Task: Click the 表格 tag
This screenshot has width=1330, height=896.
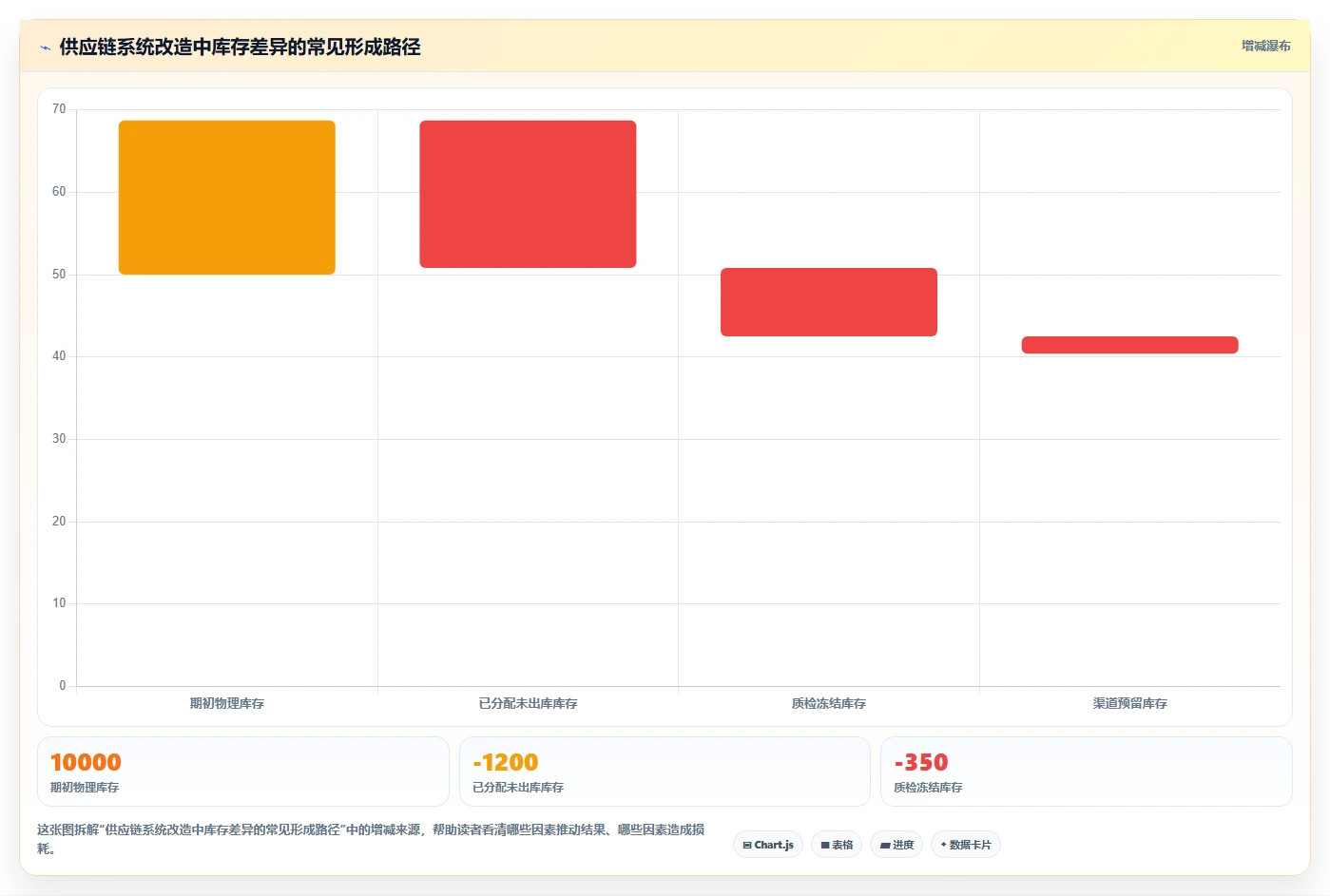Action: 837,845
